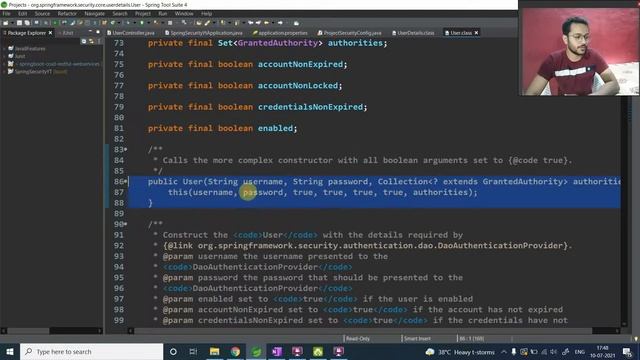Open the Project menu

coord(143,13)
